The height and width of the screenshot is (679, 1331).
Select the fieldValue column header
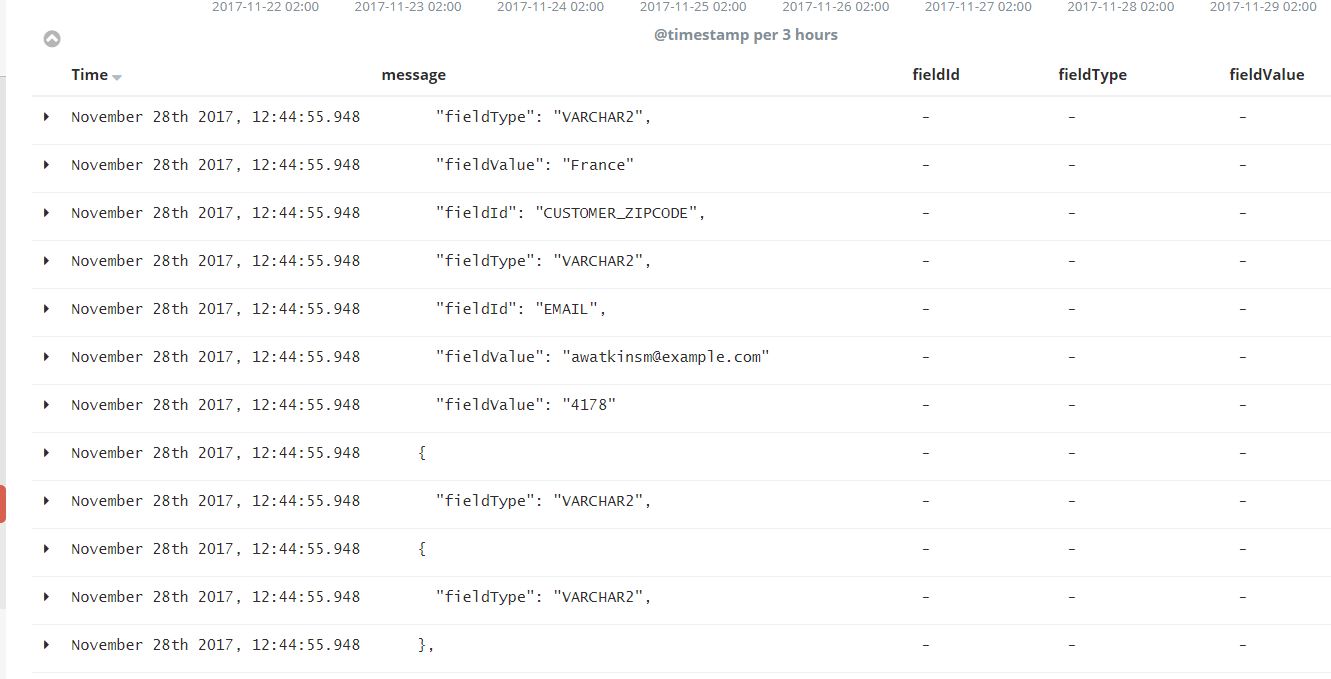pyautogui.click(x=1266, y=75)
